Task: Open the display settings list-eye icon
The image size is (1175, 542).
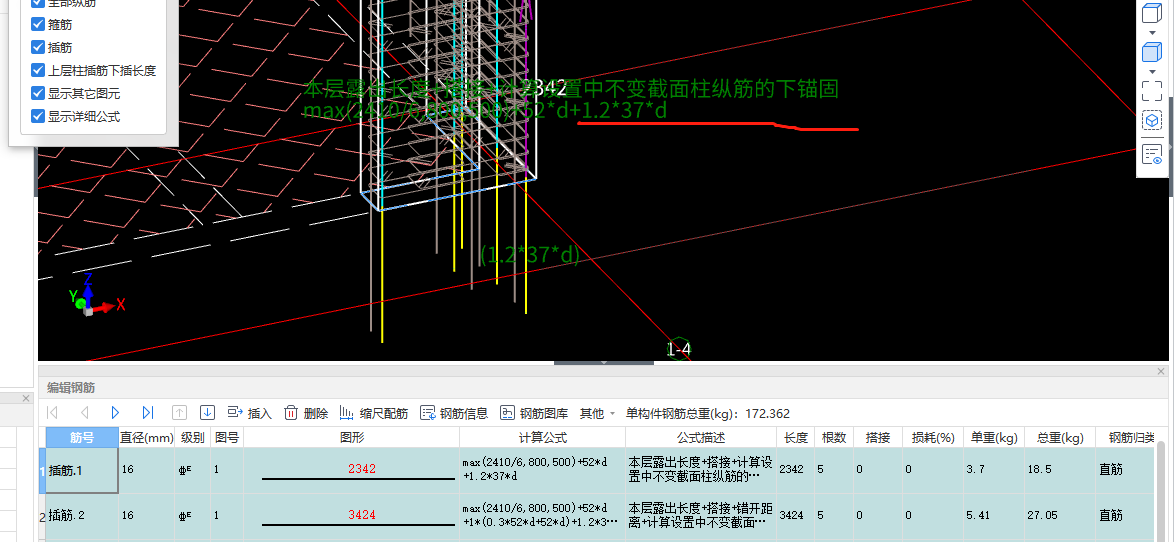Action: 1152,154
